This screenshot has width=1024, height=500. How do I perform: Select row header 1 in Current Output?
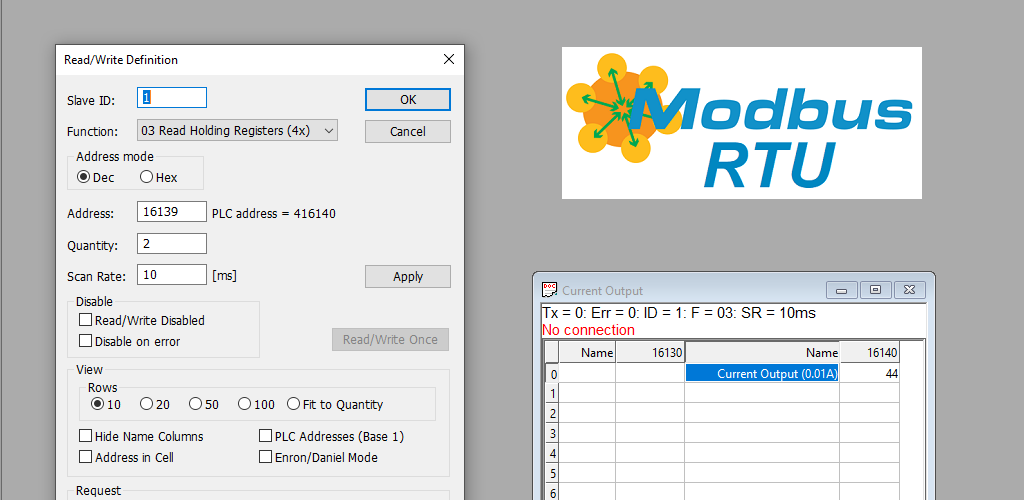coord(552,393)
